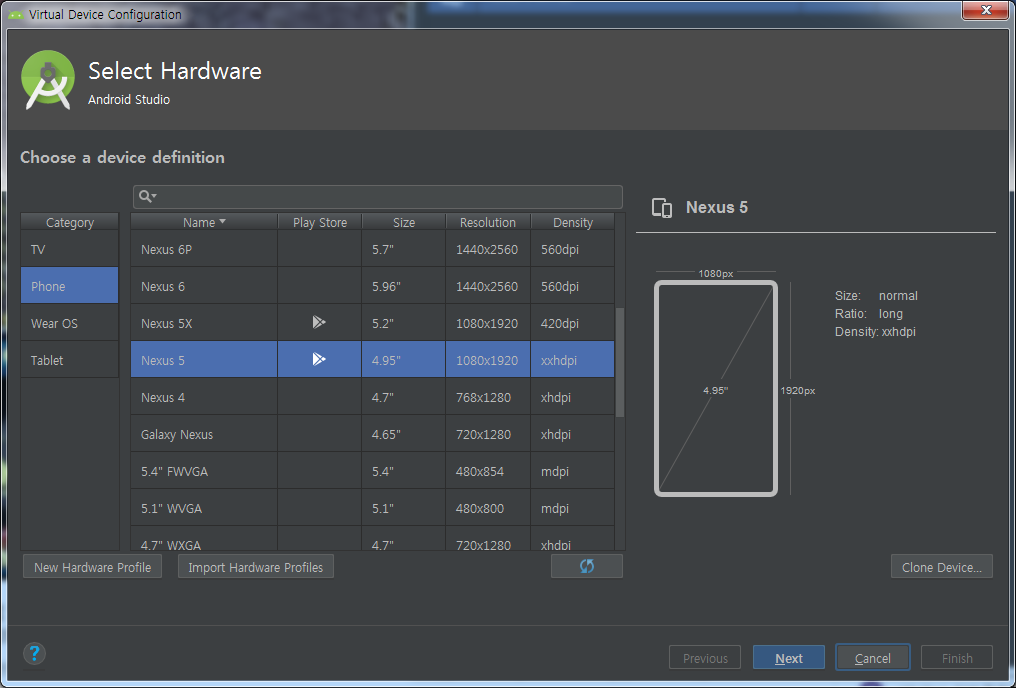Click the disabled Finish button

957,658
